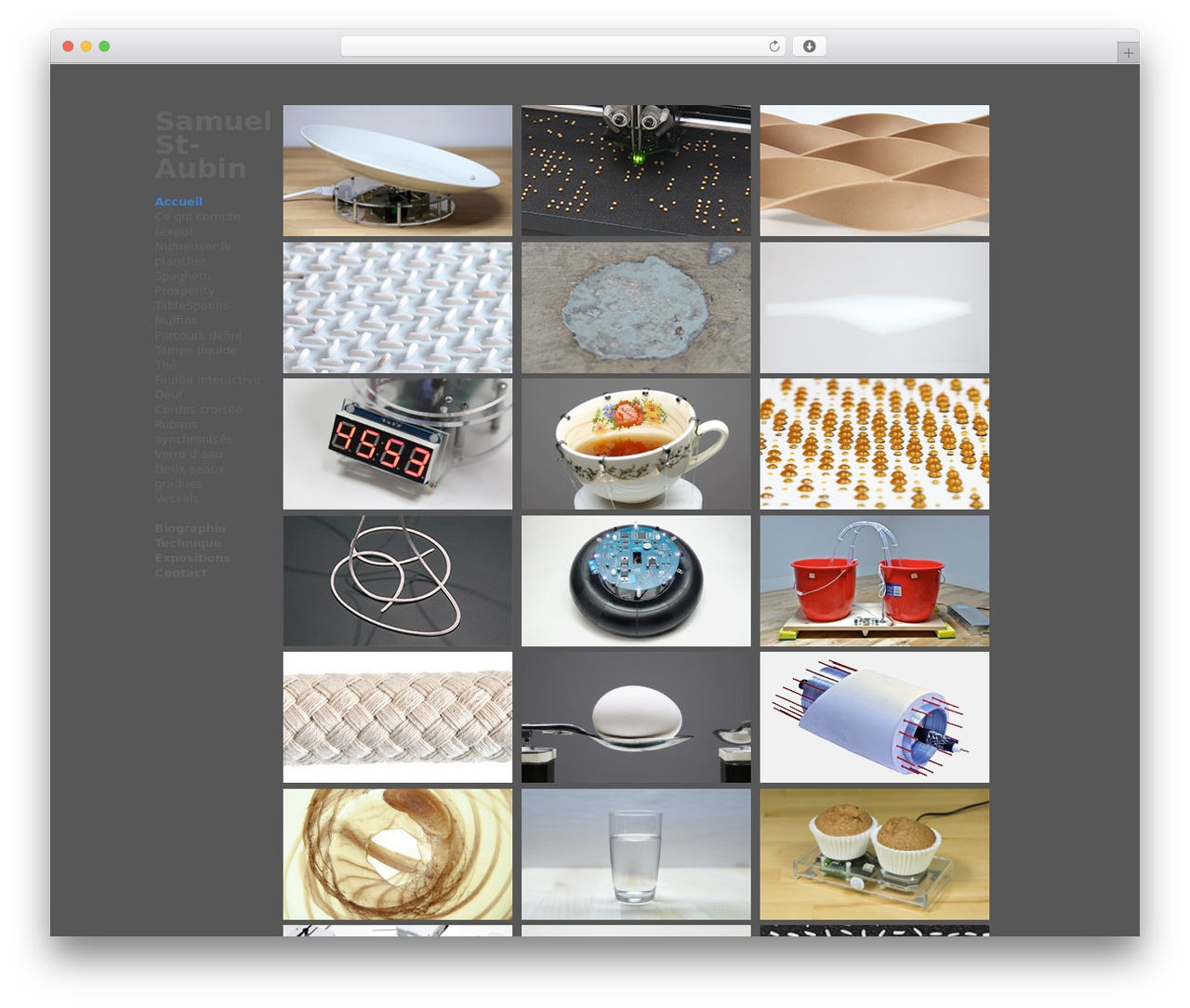The image size is (1190, 1008).
Task: Open the white cylinder with rods thumbnail
Action: click(875, 717)
